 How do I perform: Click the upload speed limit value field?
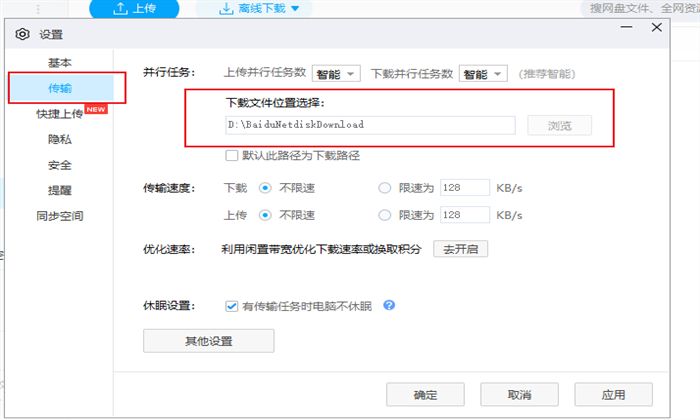pyautogui.click(x=464, y=215)
